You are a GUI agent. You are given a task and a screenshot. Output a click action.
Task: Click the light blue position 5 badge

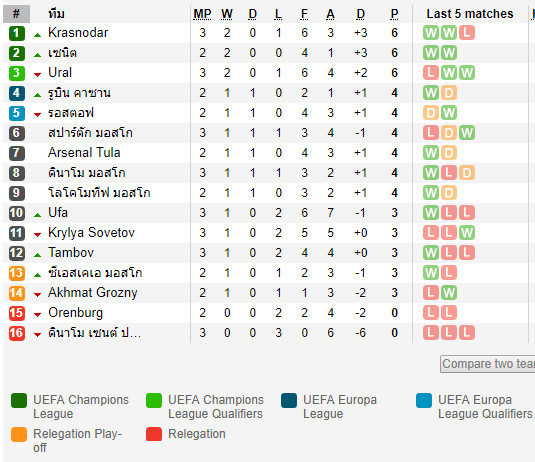tap(16, 113)
